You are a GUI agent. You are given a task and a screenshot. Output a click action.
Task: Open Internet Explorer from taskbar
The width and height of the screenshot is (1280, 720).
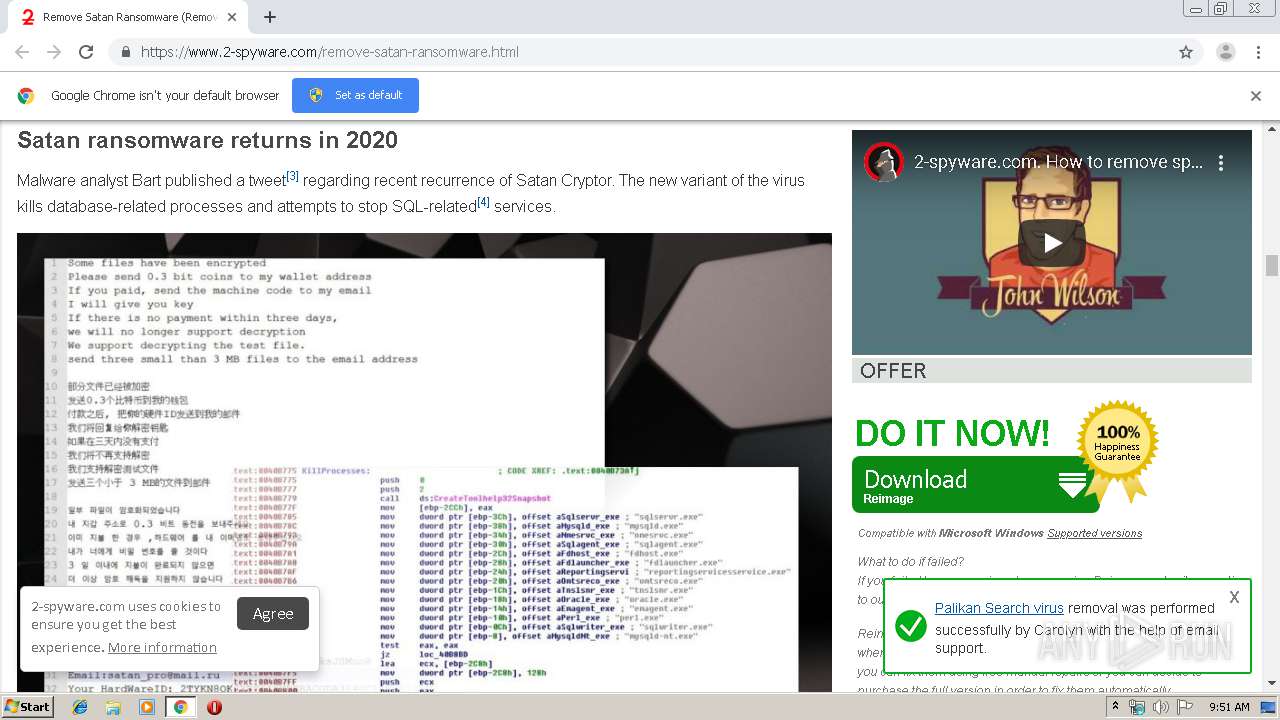[80, 707]
